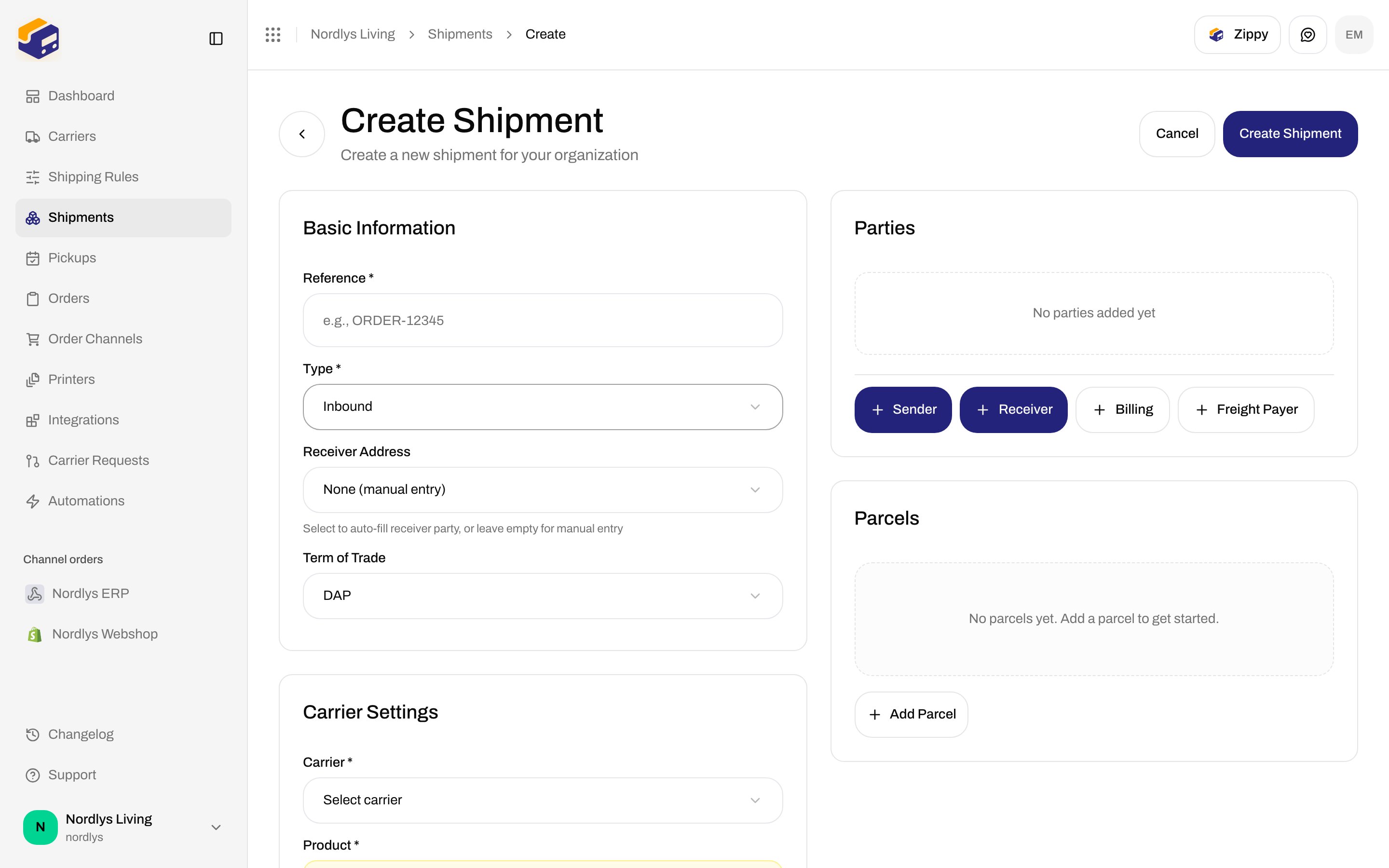Click the Create Shipment button
1389x868 pixels.
[x=1290, y=134]
